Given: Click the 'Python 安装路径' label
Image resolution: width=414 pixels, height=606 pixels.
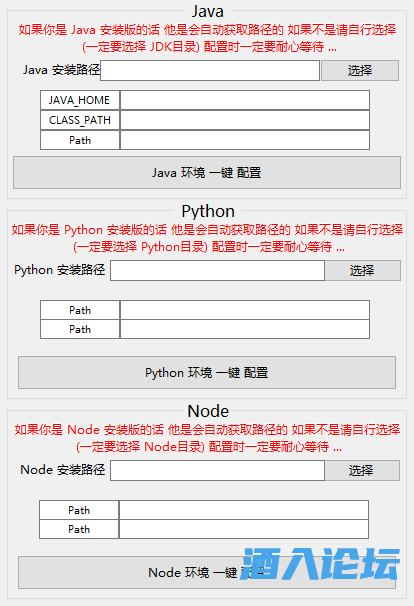Looking at the screenshot, I should (x=60, y=270).
